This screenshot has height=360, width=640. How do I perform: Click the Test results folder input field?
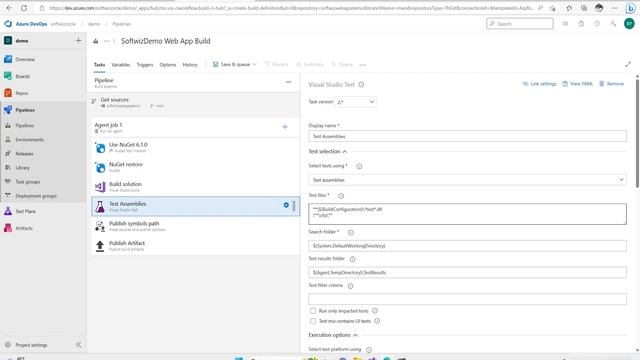point(467,272)
